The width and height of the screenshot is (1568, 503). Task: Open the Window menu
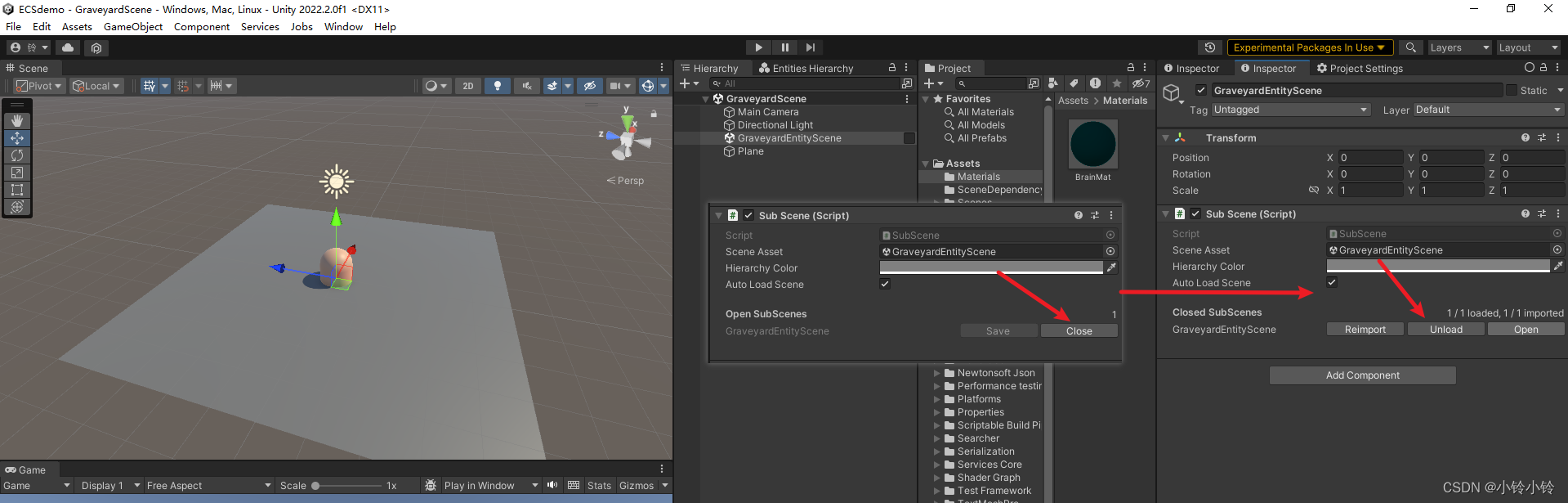click(343, 27)
